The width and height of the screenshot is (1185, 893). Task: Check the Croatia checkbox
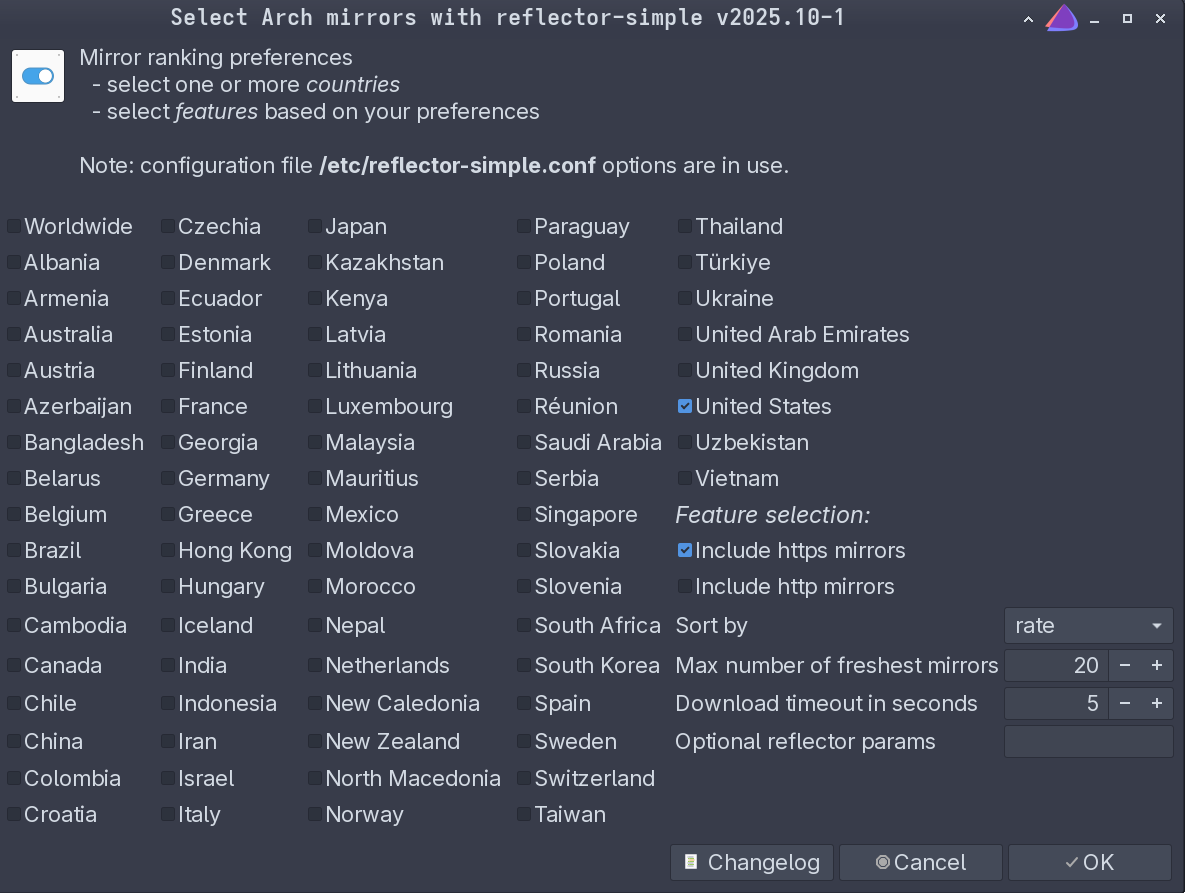pos(14,814)
